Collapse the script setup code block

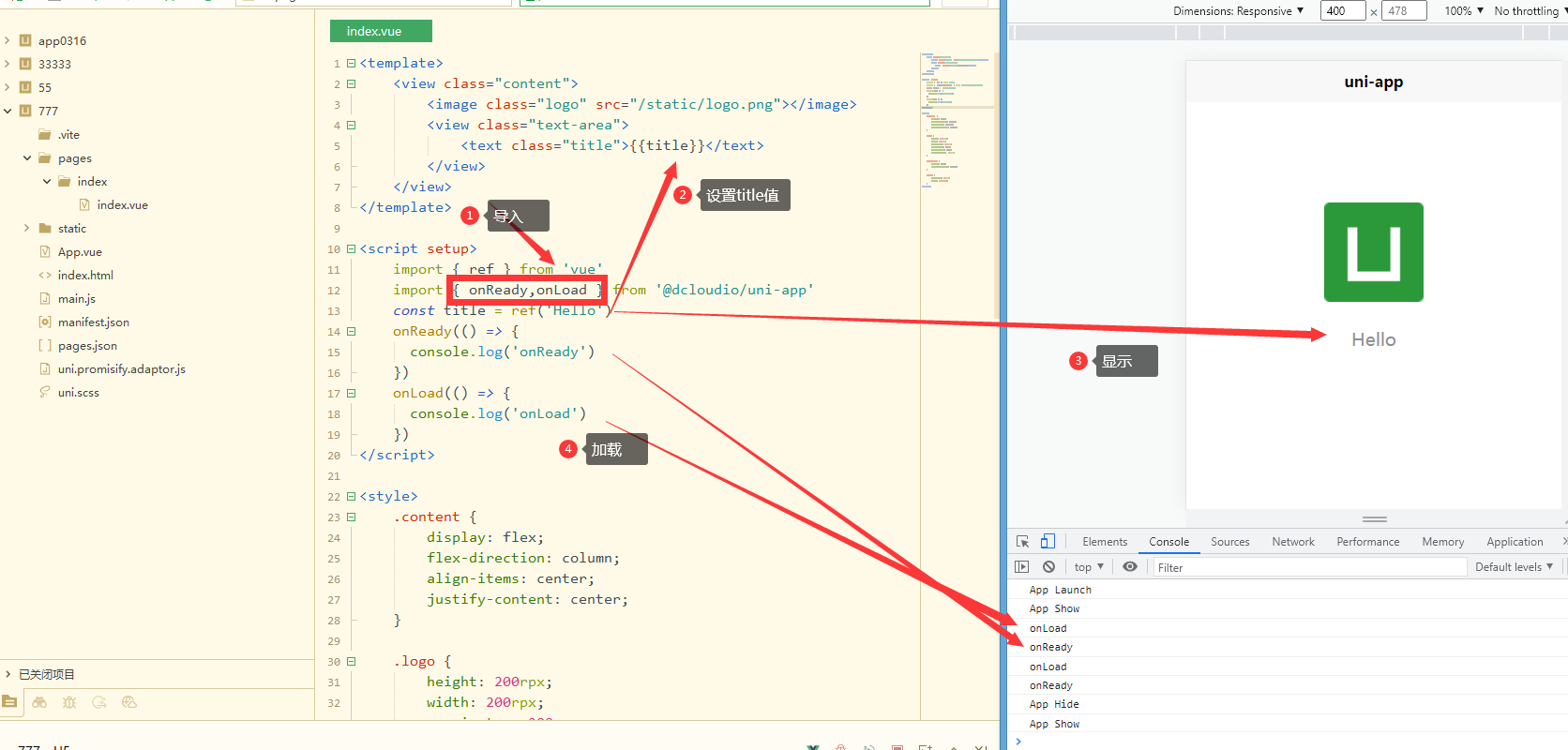pos(352,249)
